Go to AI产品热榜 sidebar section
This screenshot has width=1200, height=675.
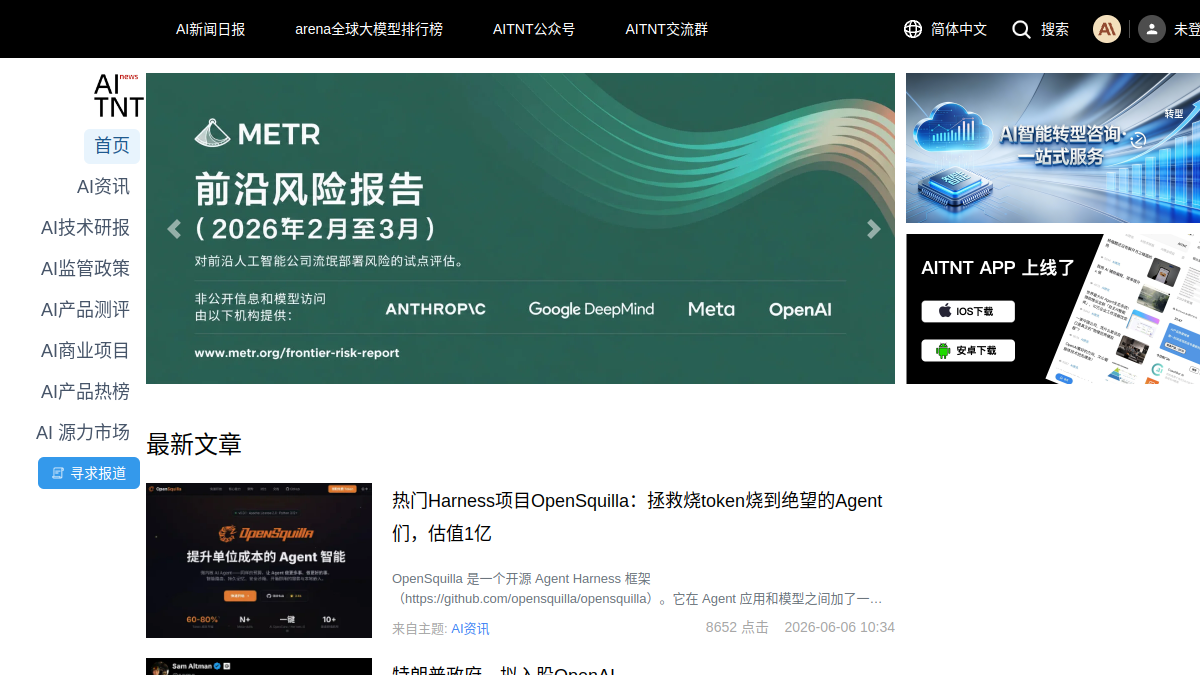pyautogui.click(x=85, y=392)
